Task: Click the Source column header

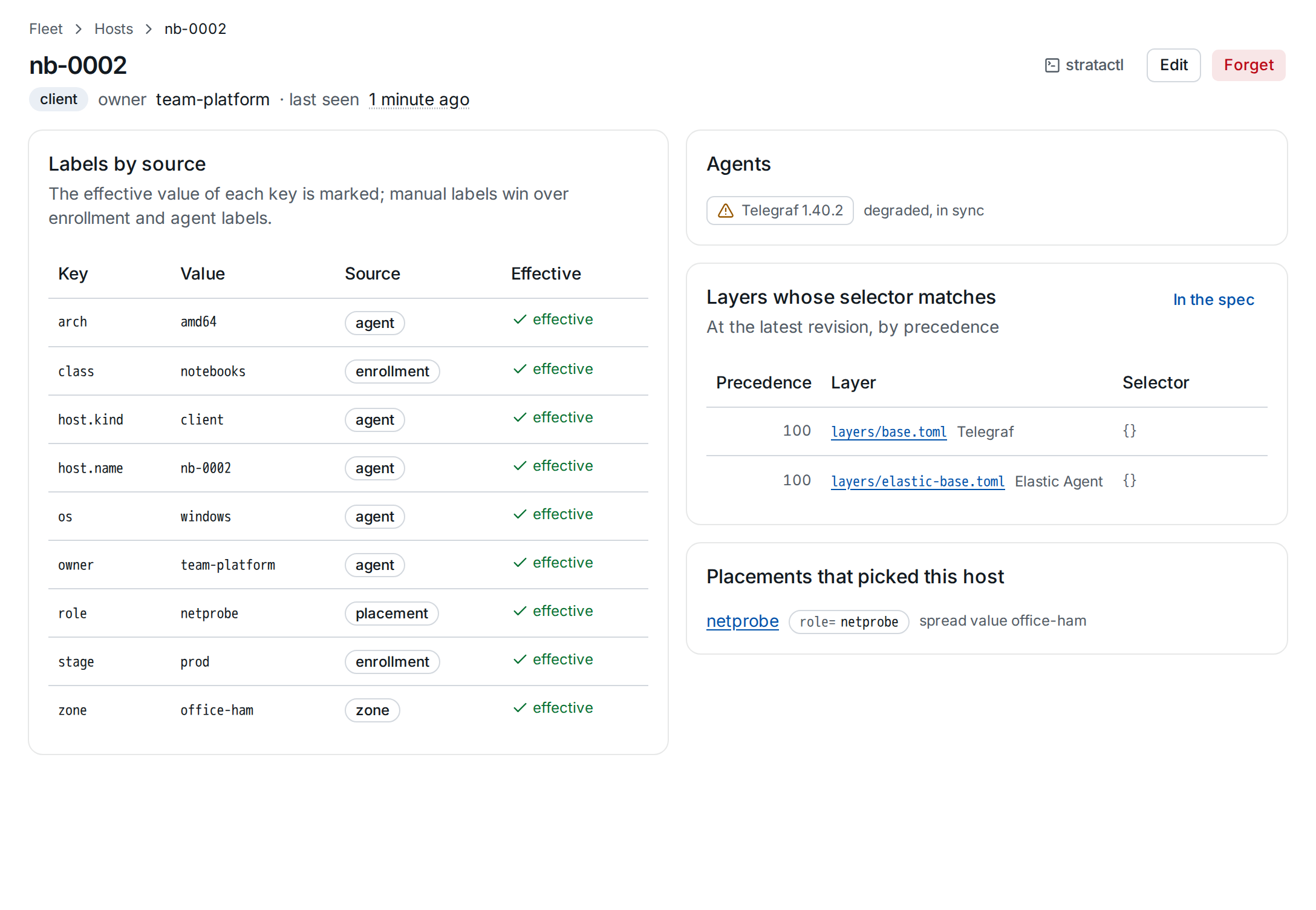Action: [x=373, y=273]
